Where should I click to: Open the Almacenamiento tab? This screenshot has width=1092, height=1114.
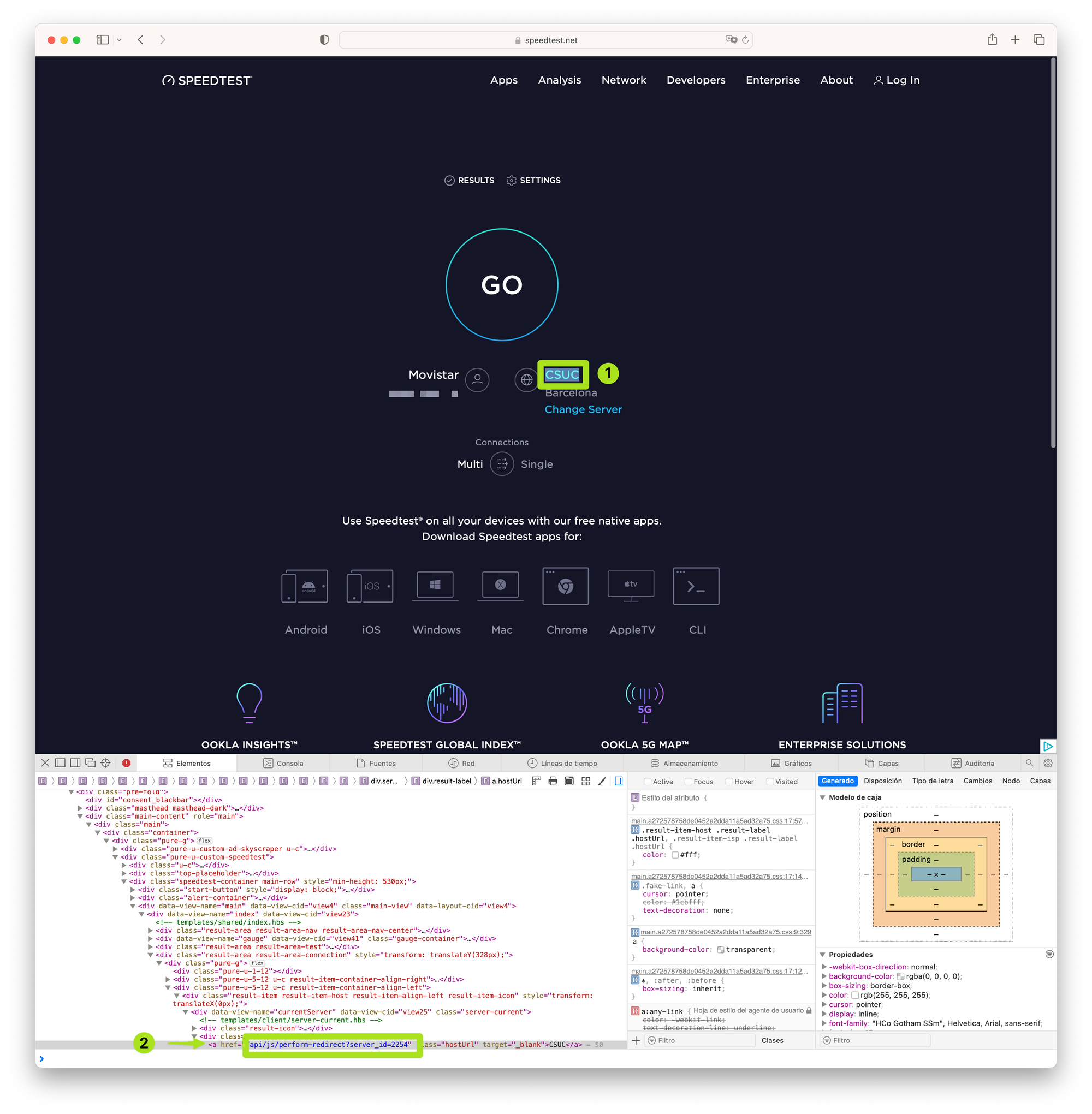click(684, 762)
